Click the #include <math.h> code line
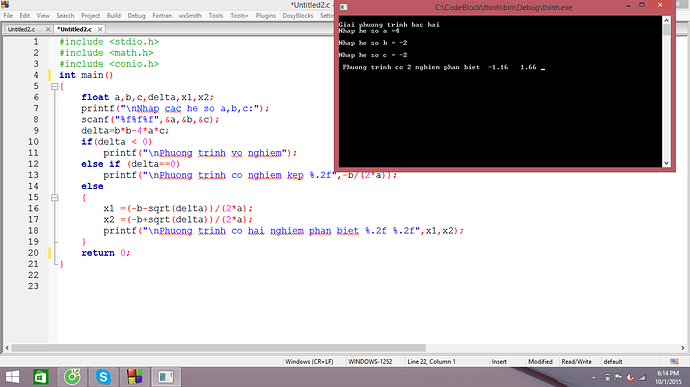Image resolution: width=690 pixels, height=387 pixels. (x=106, y=53)
